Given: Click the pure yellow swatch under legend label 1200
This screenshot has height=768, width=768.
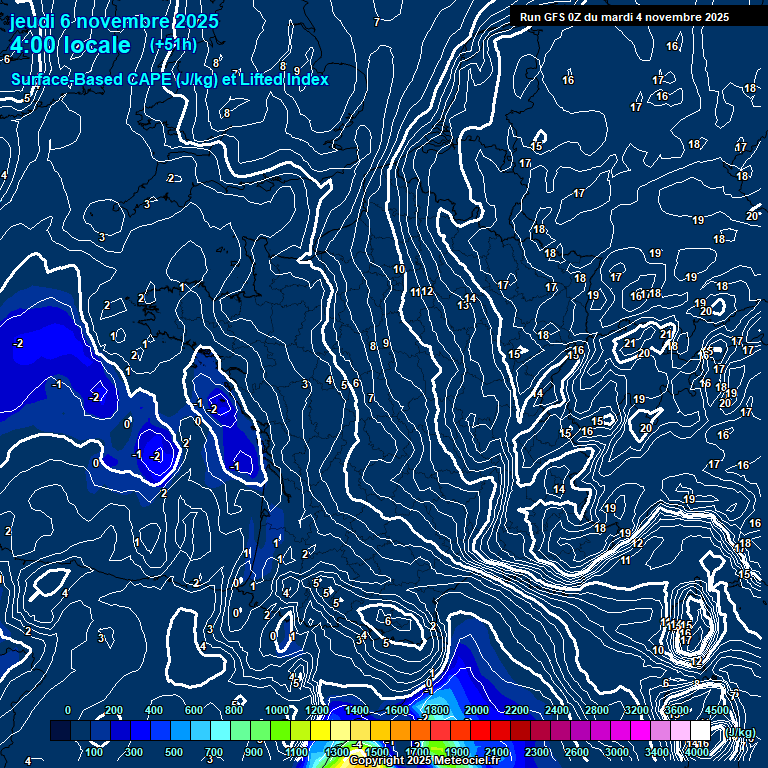Looking at the screenshot, I should click(320, 730).
